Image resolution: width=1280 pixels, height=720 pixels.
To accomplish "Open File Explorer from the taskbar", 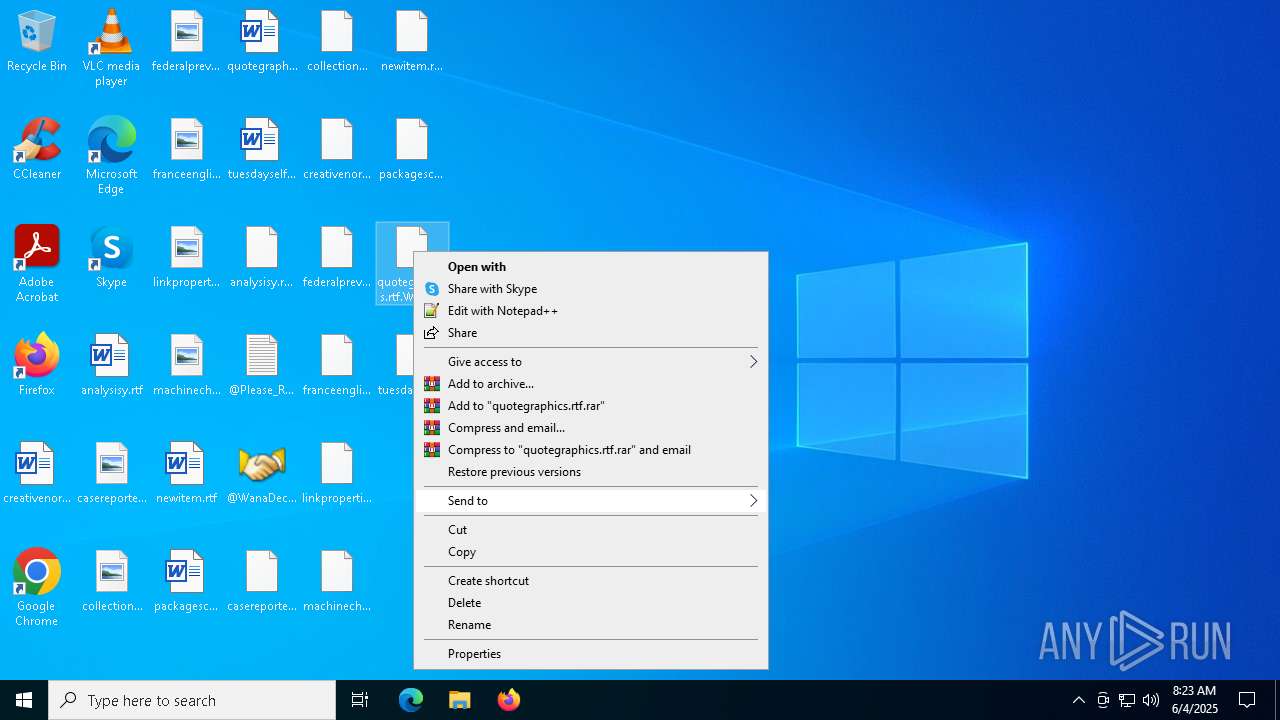I will [460, 700].
